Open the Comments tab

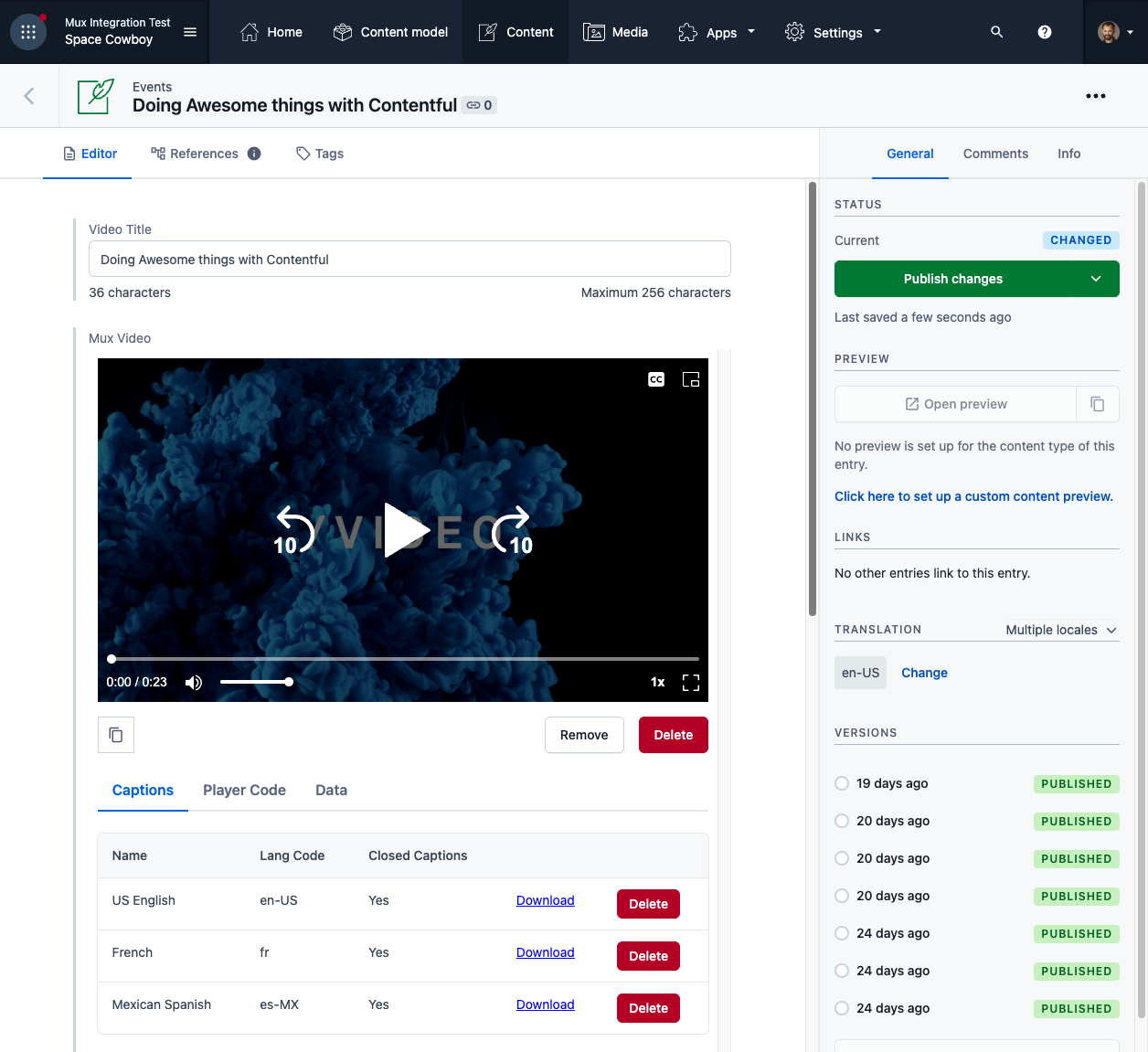[995, 154]
